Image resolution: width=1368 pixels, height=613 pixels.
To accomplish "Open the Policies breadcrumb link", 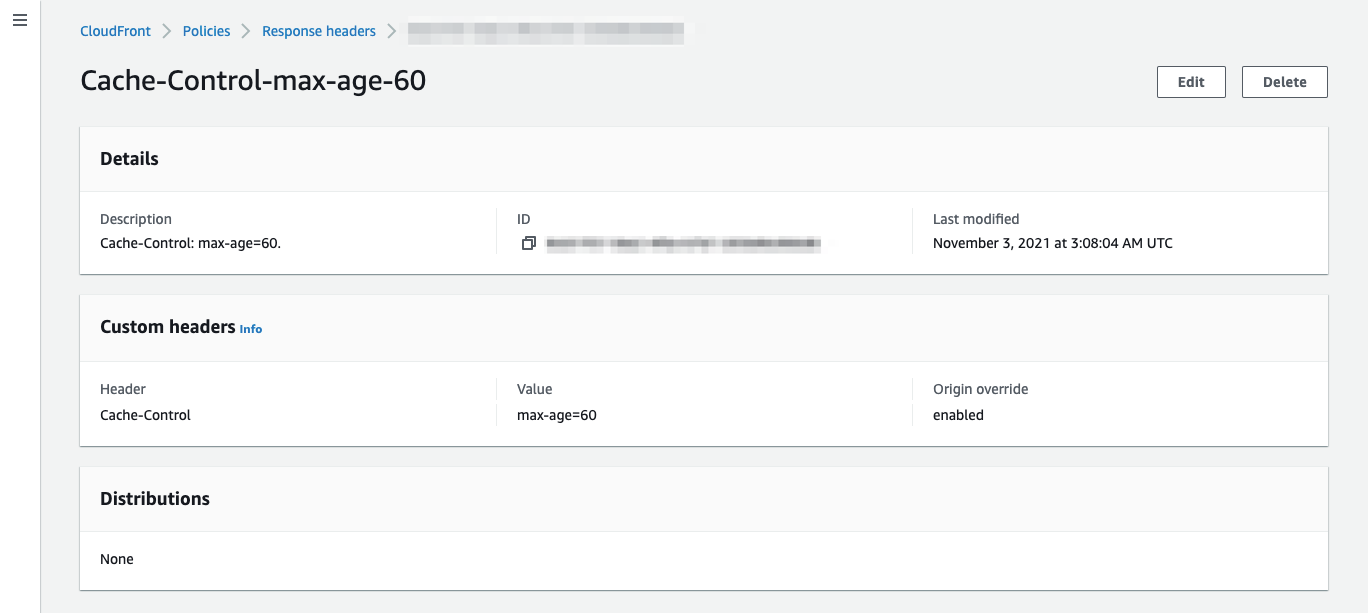I will point(206,31).
